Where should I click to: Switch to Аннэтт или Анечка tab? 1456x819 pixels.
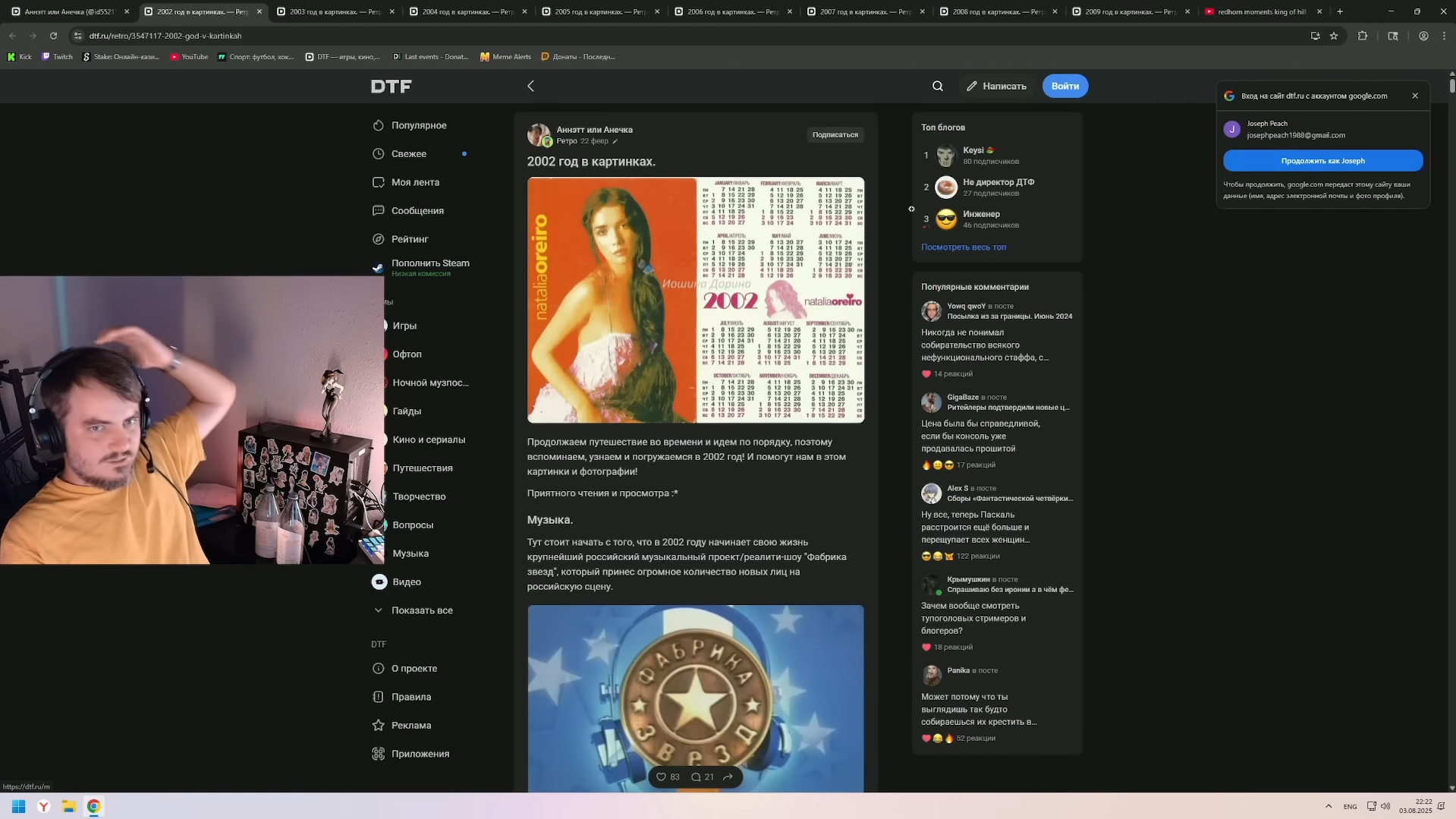click(70, 12)
